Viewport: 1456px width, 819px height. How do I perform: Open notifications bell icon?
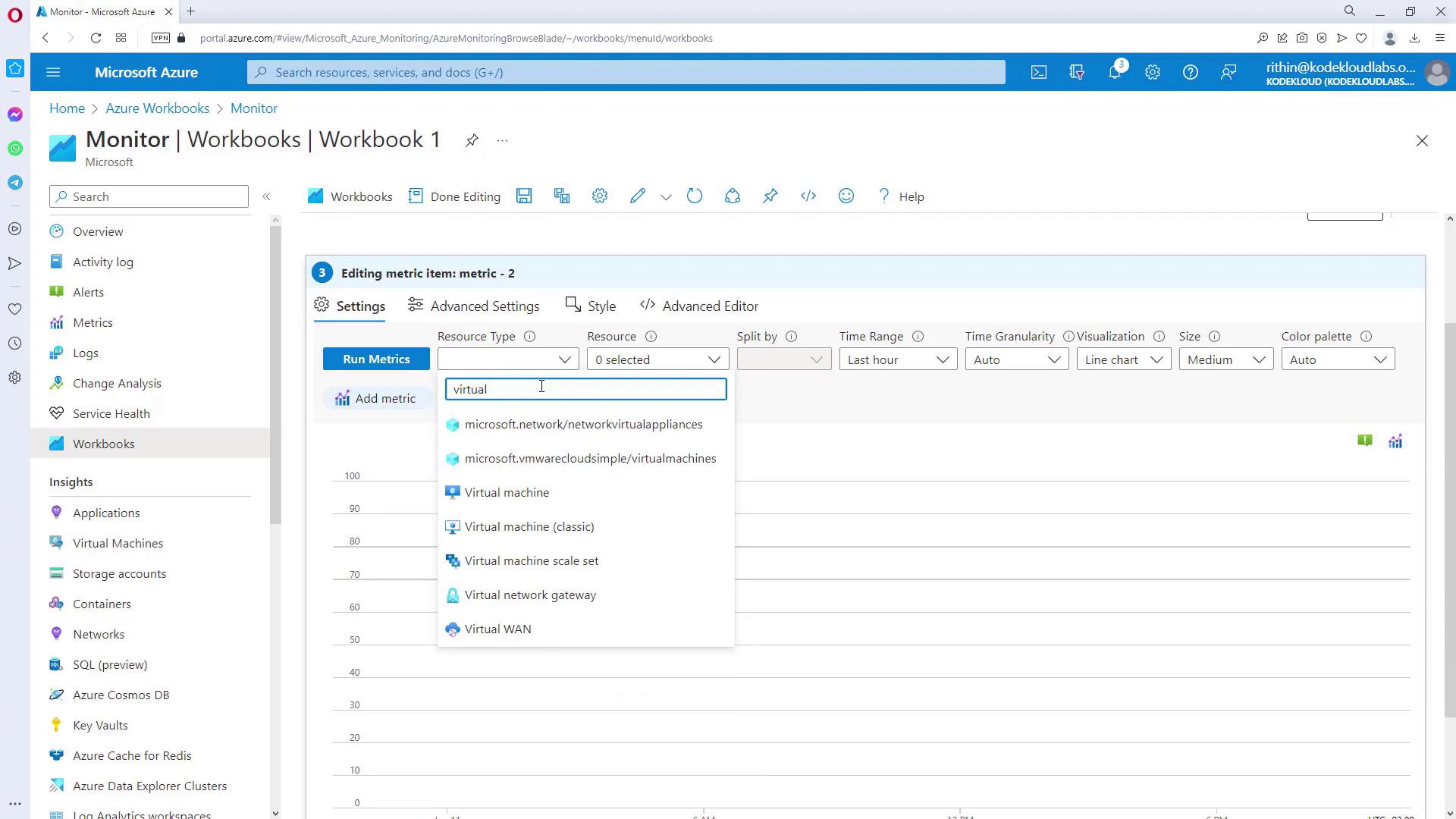pyautogui.click(x=1115, y=72)
